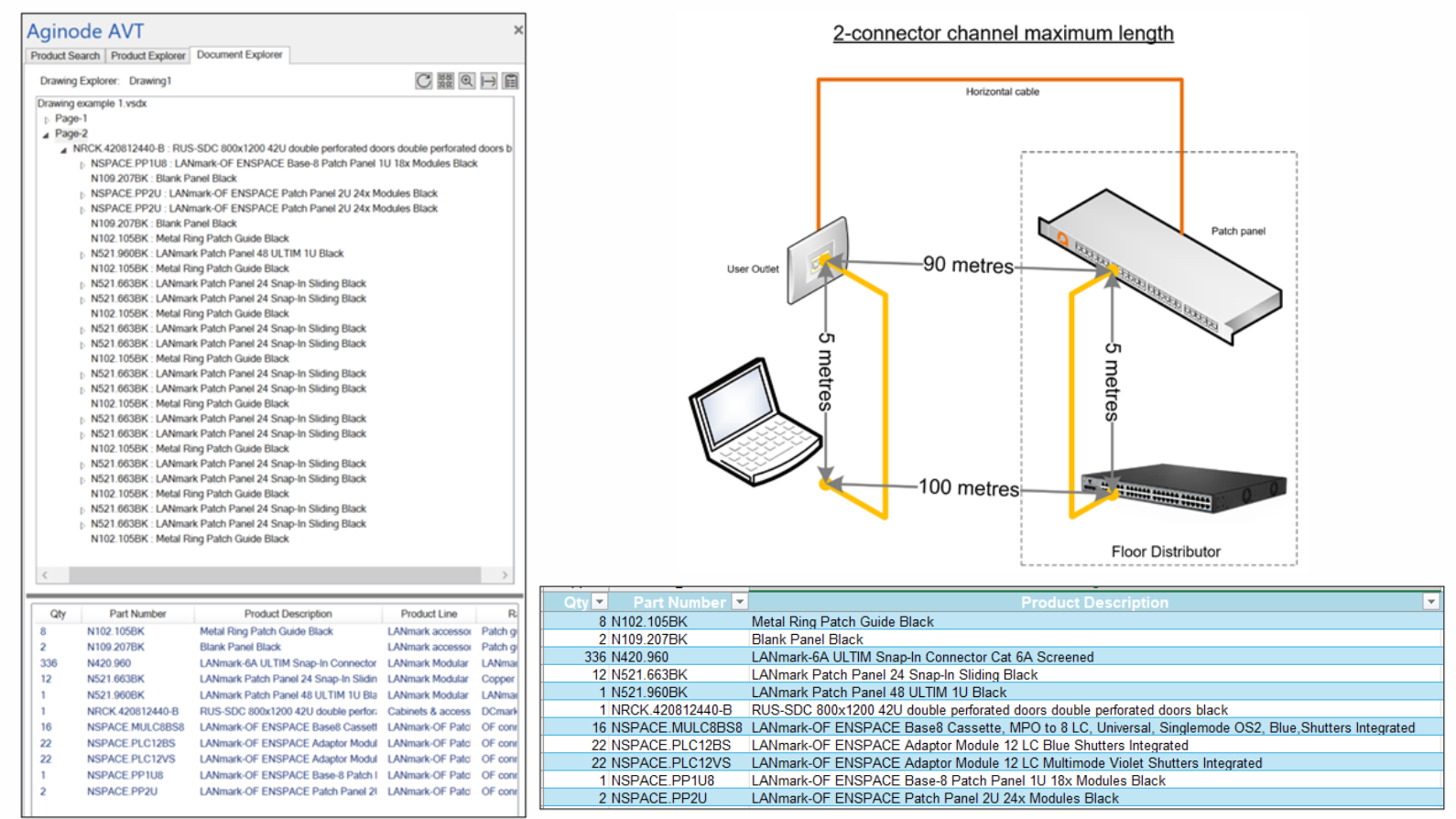Expand the Page-1 tree node
The image size is (1456, 819).
click(x=47, y=119)
